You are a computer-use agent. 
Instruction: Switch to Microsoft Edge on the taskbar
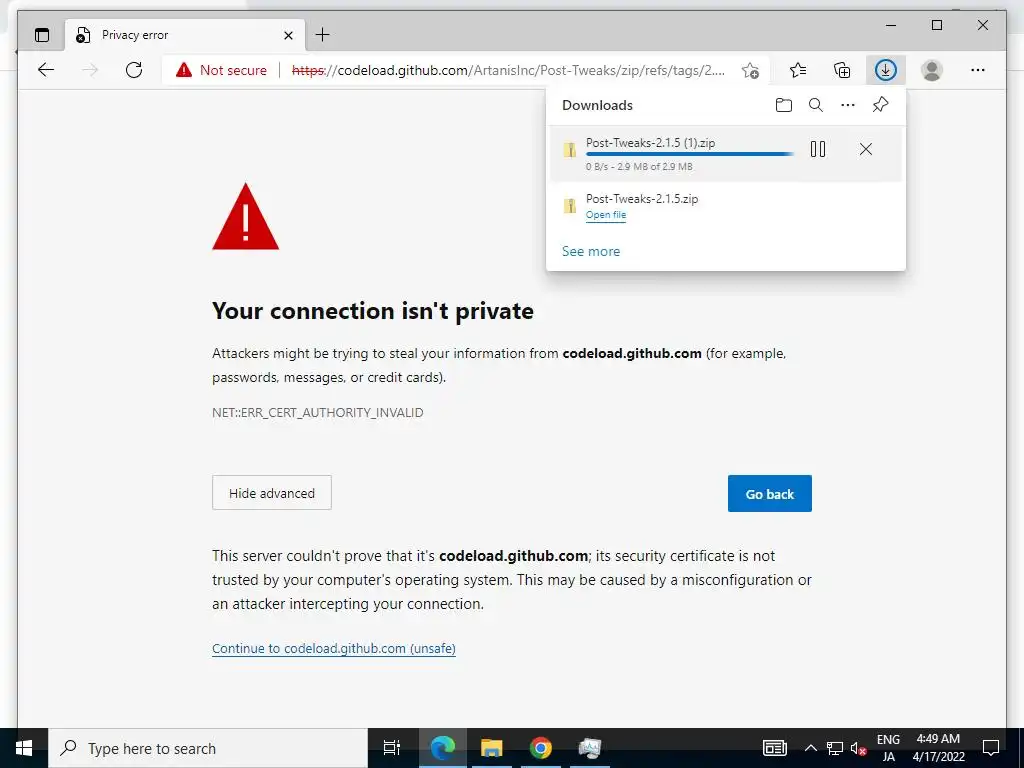(442, 748)
